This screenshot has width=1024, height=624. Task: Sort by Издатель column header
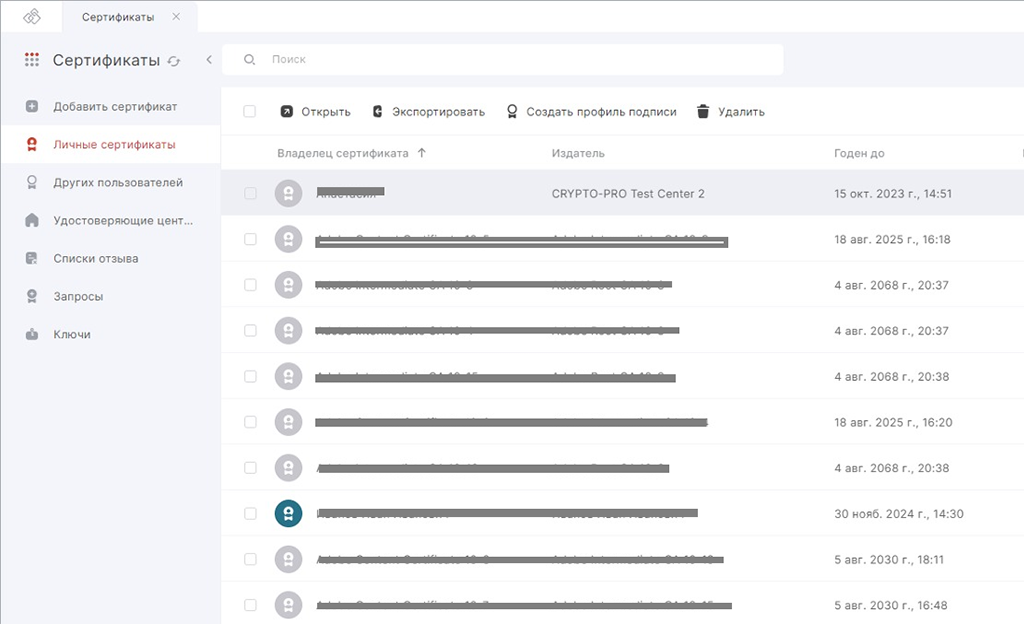(578, 153)
